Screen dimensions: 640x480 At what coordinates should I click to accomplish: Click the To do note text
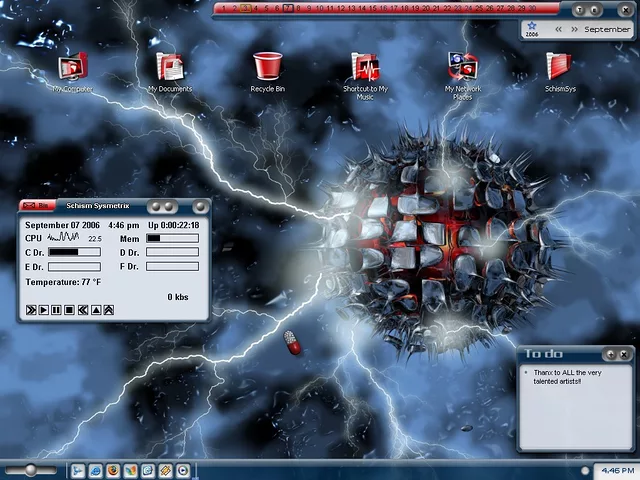[565, 375]
